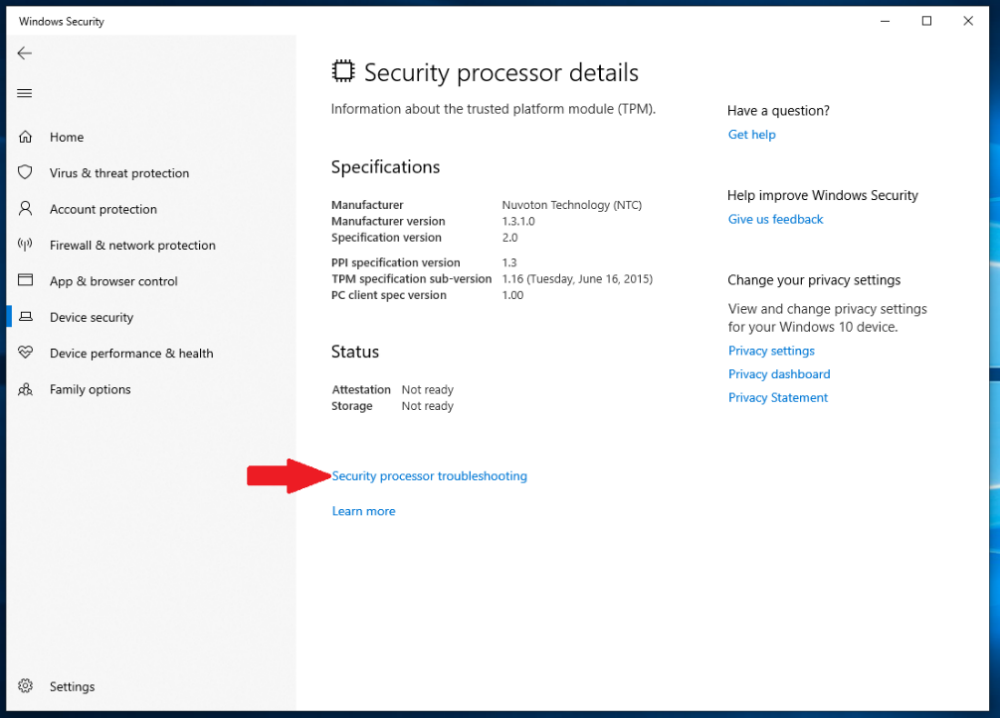This screenshot has width=1000, height=718.
Task: Minimize the Windows Security window
Action: coord(885,21)
